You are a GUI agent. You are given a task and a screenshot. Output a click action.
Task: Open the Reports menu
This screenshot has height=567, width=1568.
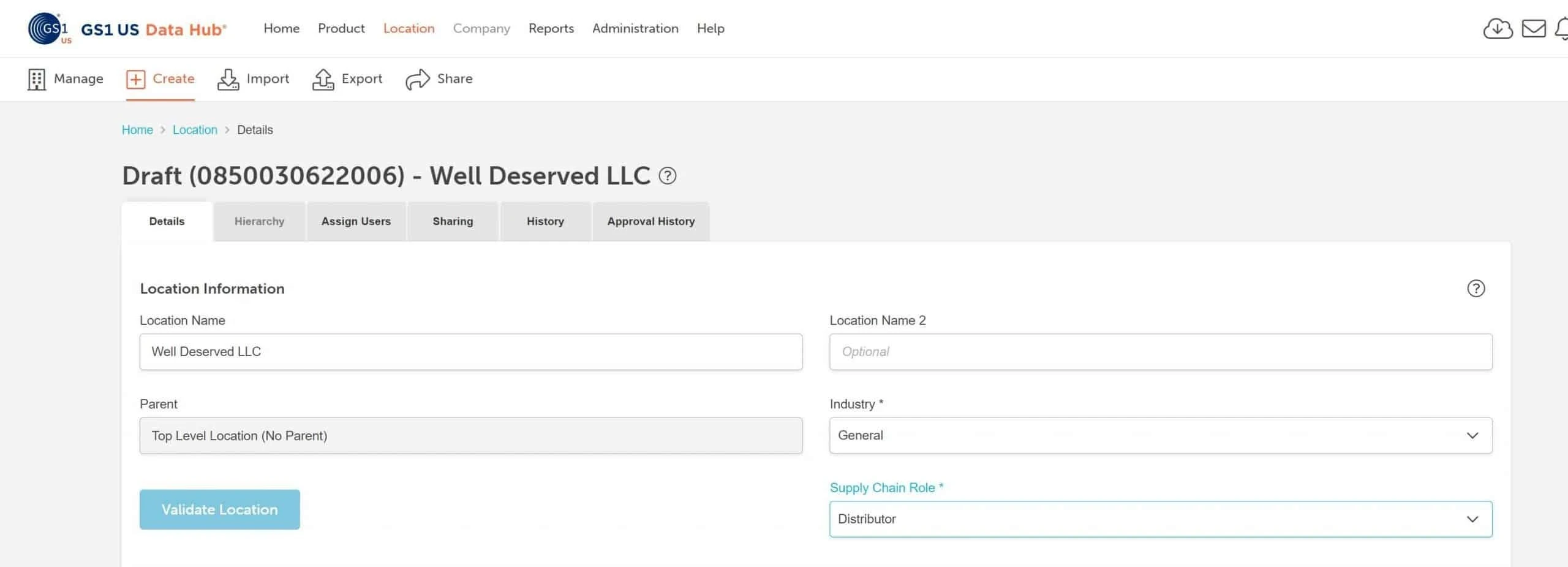pos(551,28)
